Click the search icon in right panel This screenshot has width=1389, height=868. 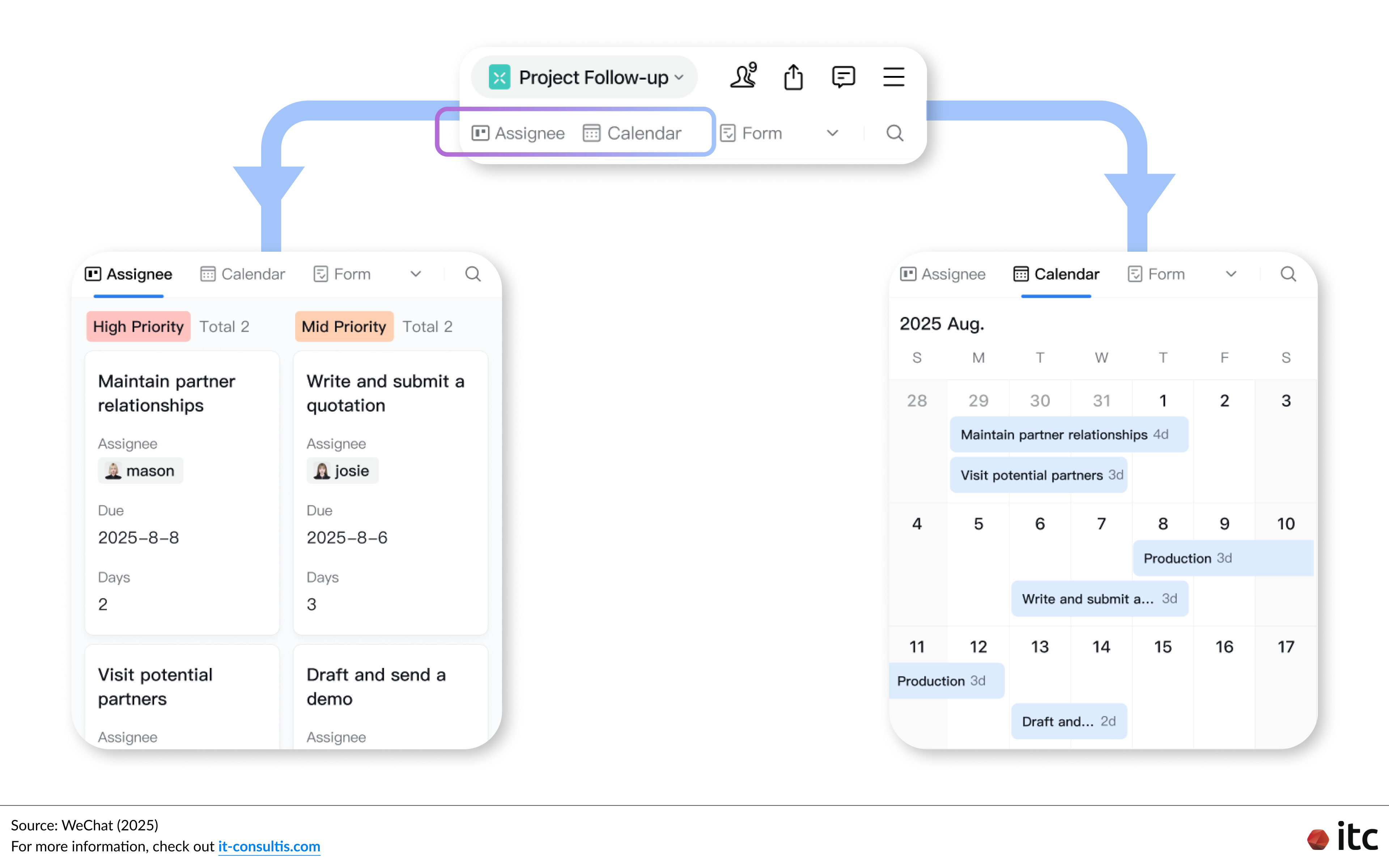[1288, 275]
